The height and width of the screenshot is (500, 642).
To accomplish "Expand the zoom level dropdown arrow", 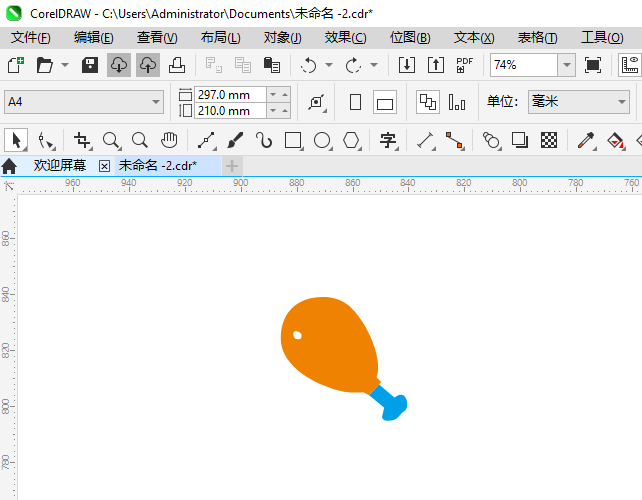I will click(x=567, y=65).
